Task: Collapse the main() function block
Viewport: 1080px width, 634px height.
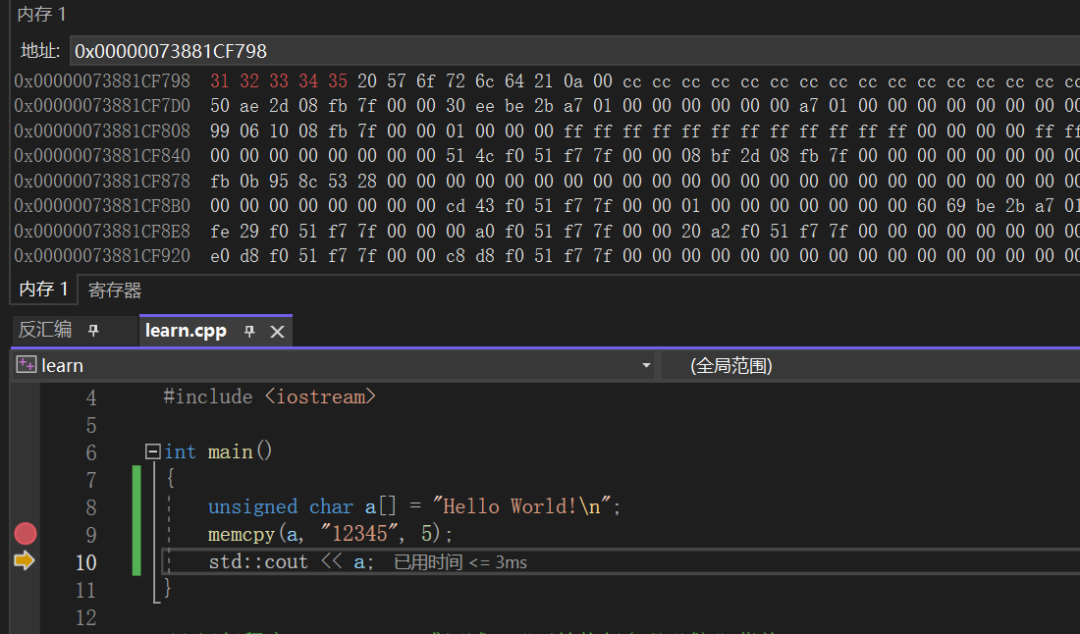Action: pos(152,452)
